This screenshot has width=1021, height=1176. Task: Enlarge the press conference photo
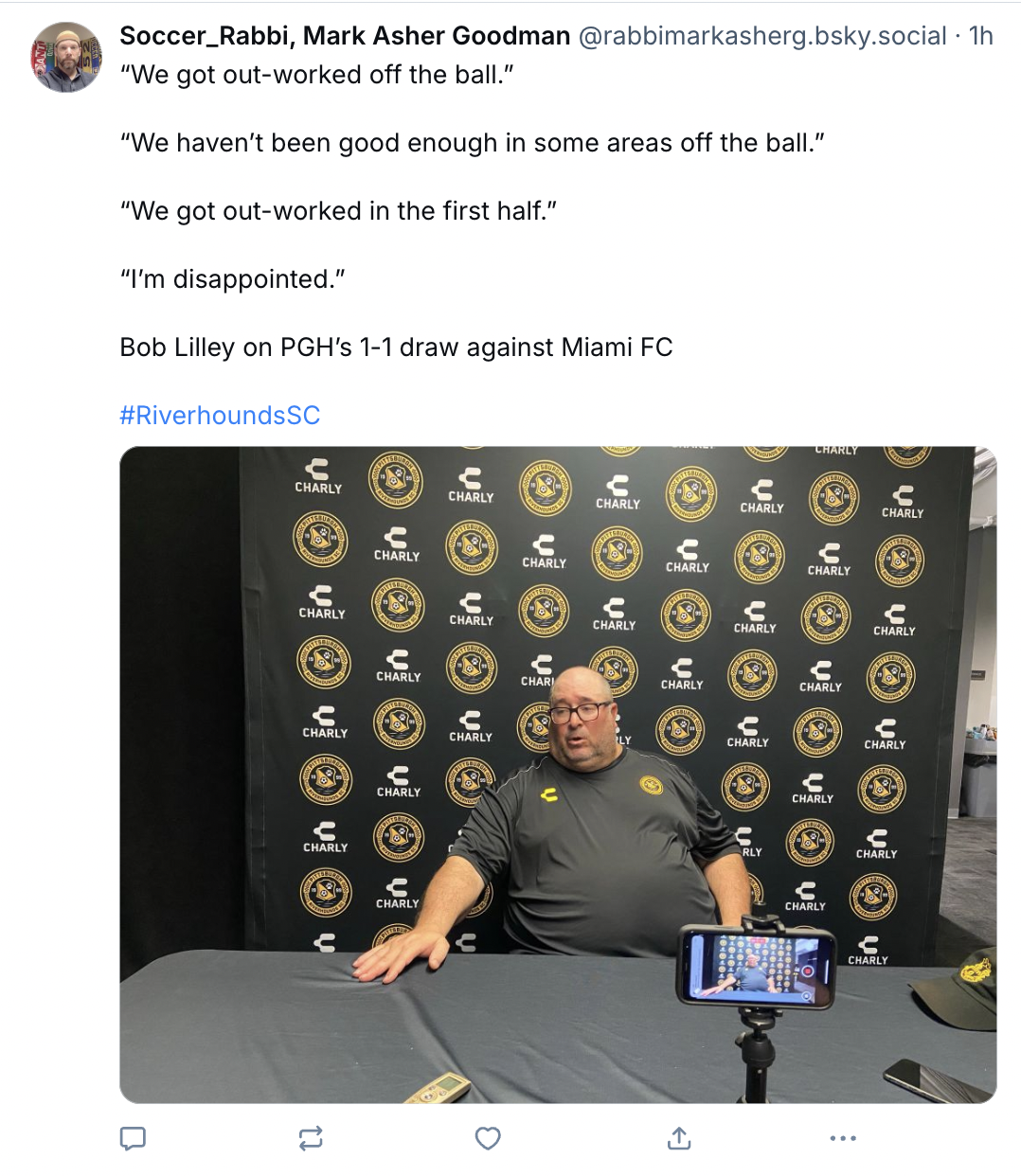coord(558,775)
